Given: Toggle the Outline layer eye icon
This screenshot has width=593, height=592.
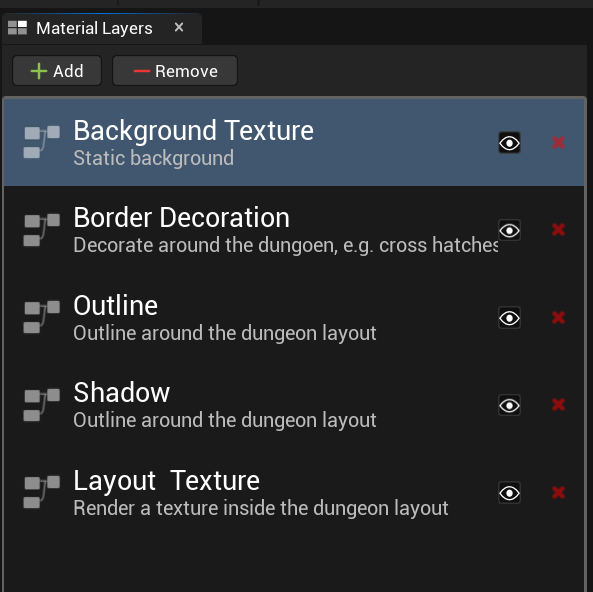Looking at the screenshot, I should coord(509,318).
